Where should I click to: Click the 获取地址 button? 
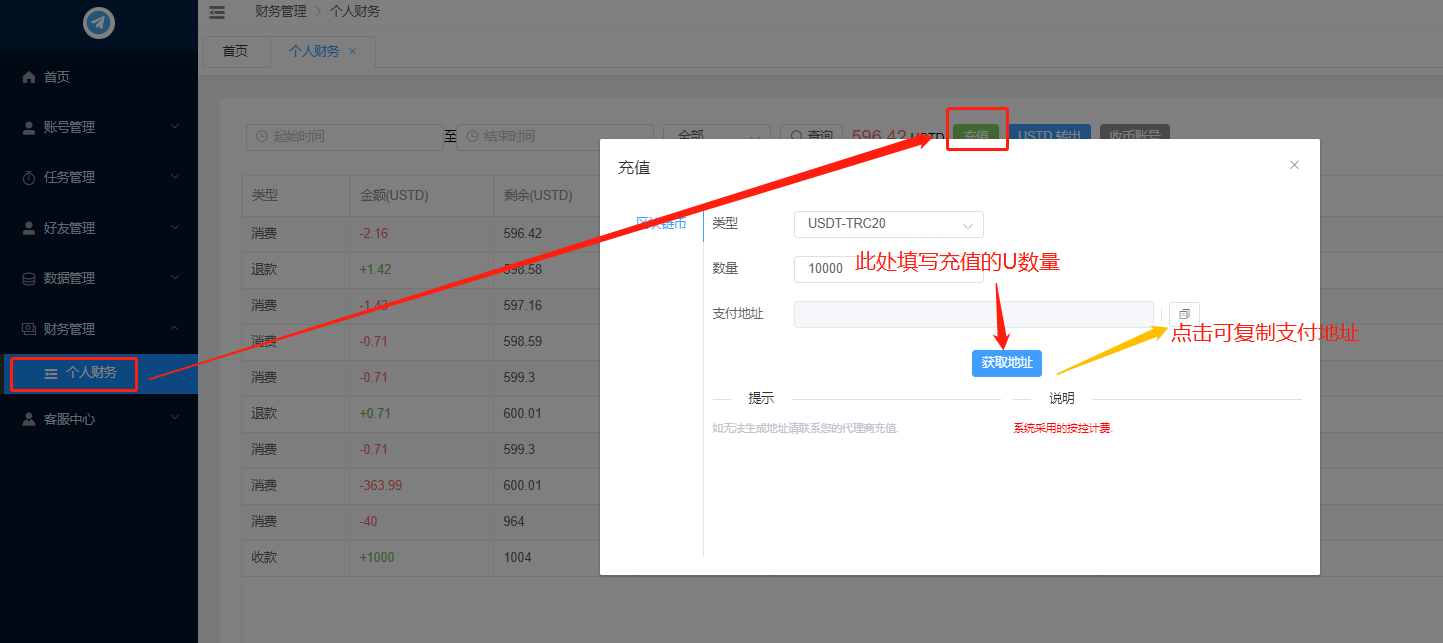[x=1006, y=363]
